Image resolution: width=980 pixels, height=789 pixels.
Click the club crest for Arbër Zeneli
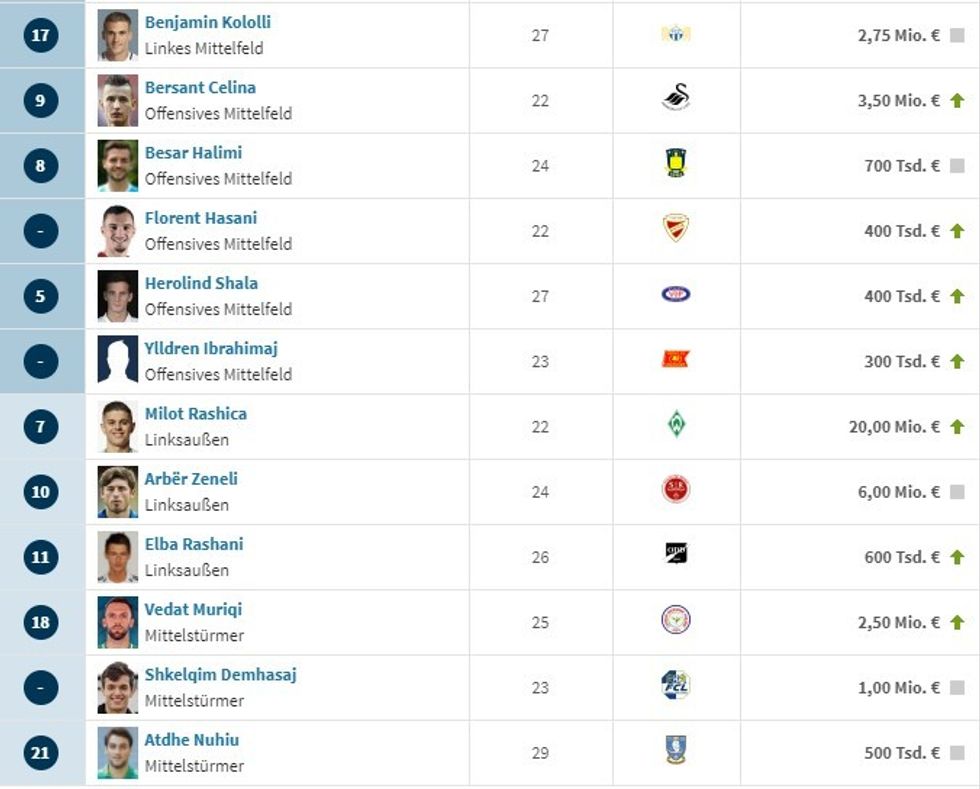pyautogui.click(x=676, y=490)
